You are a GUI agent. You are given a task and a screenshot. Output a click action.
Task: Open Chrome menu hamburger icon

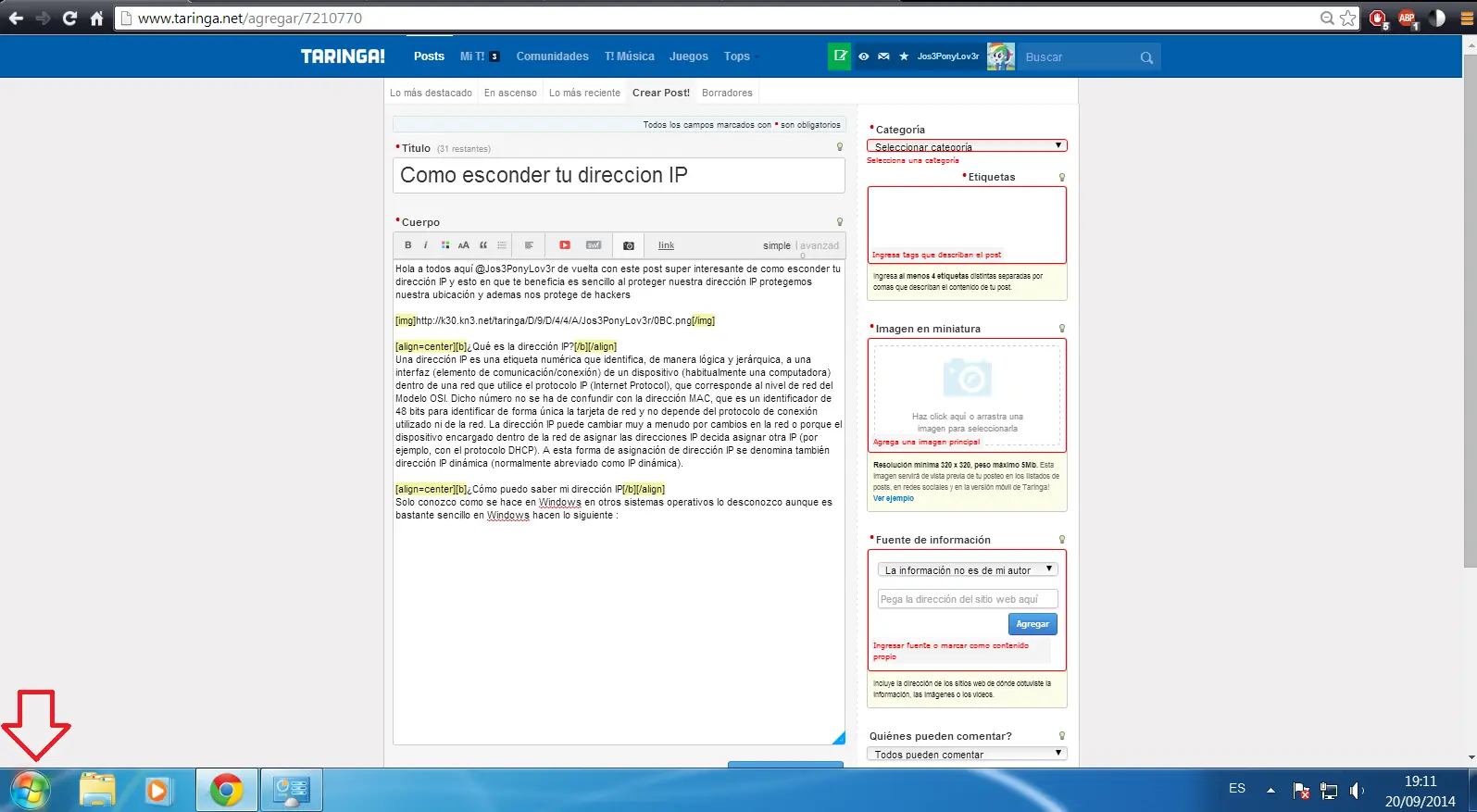coord(1467,19)
